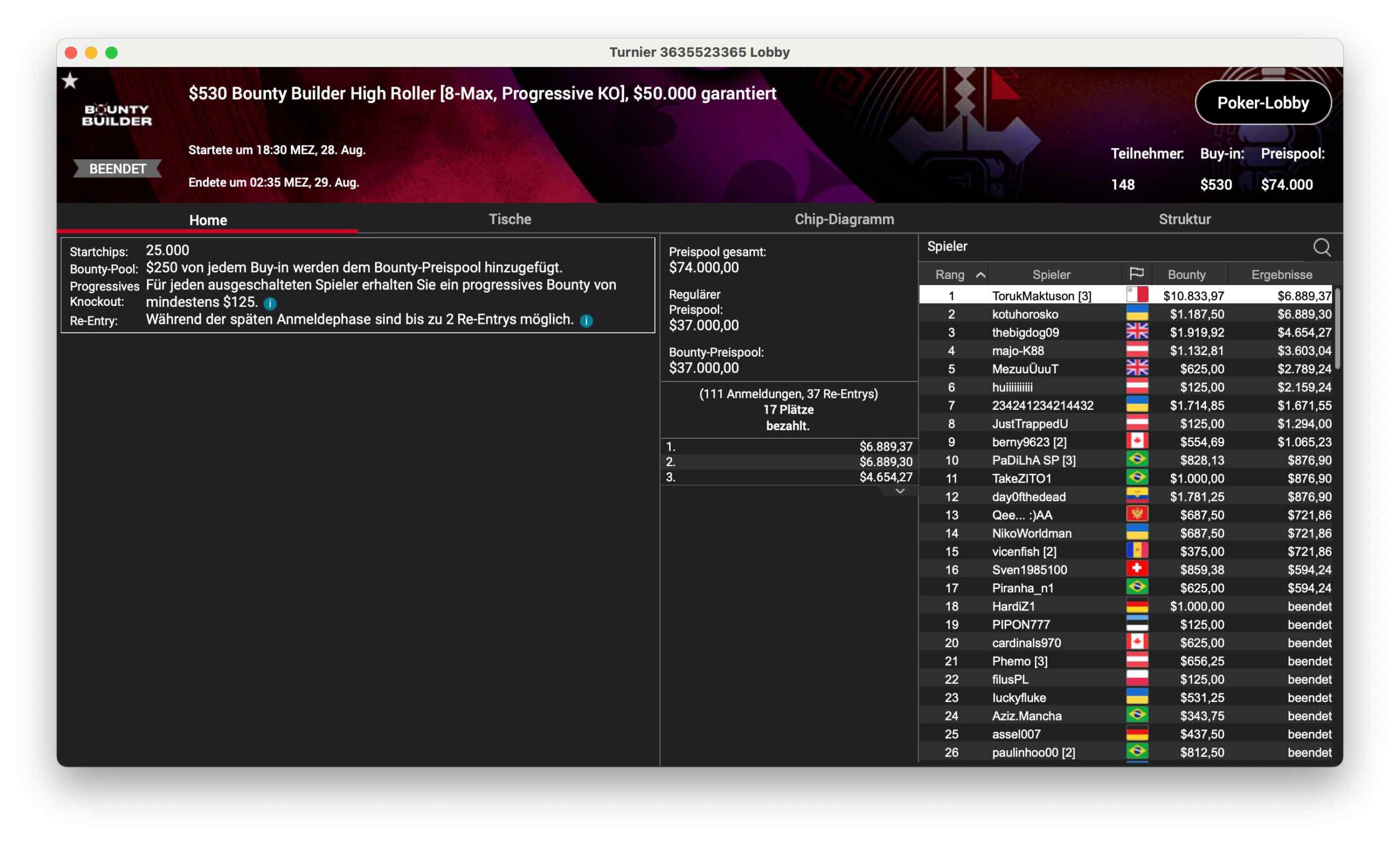This screenshot has width=1400, height=842.
Task: Click the Re-Entry info icon
Action: pos(586,321)
